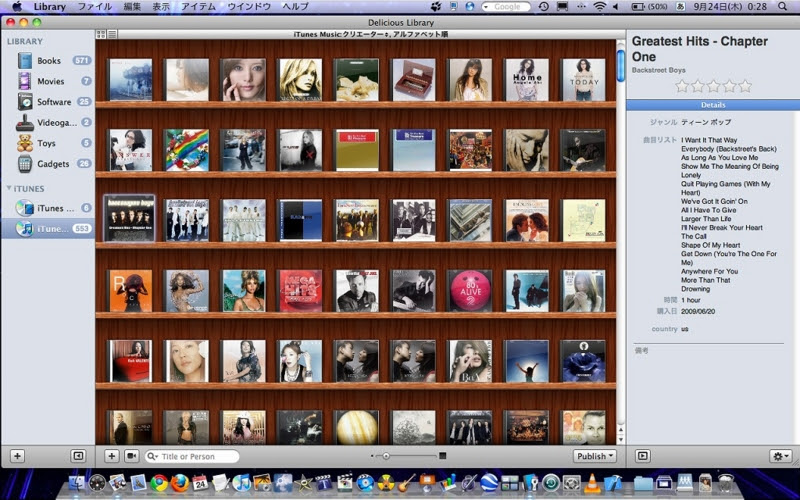Set cover size to largest via big square
The width and height of the screenshot is (800, 500).
click(x=442, y=456)
